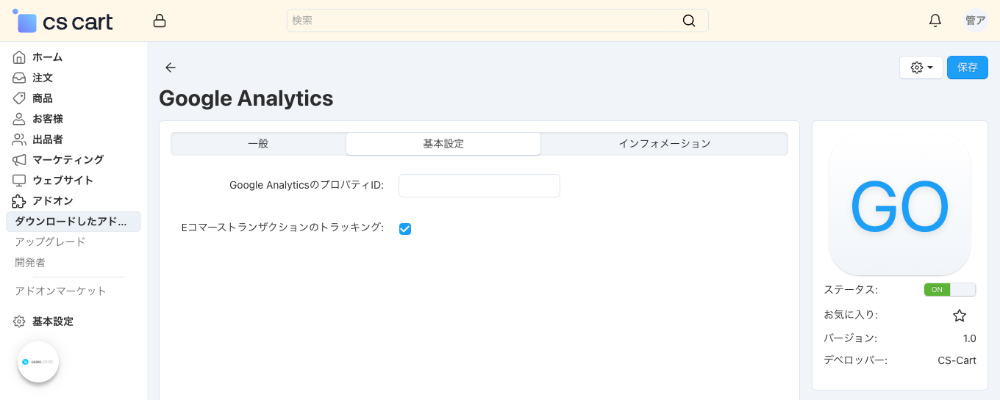
Task: Click the lock icon in the top bar
Action: coord(160,20)
